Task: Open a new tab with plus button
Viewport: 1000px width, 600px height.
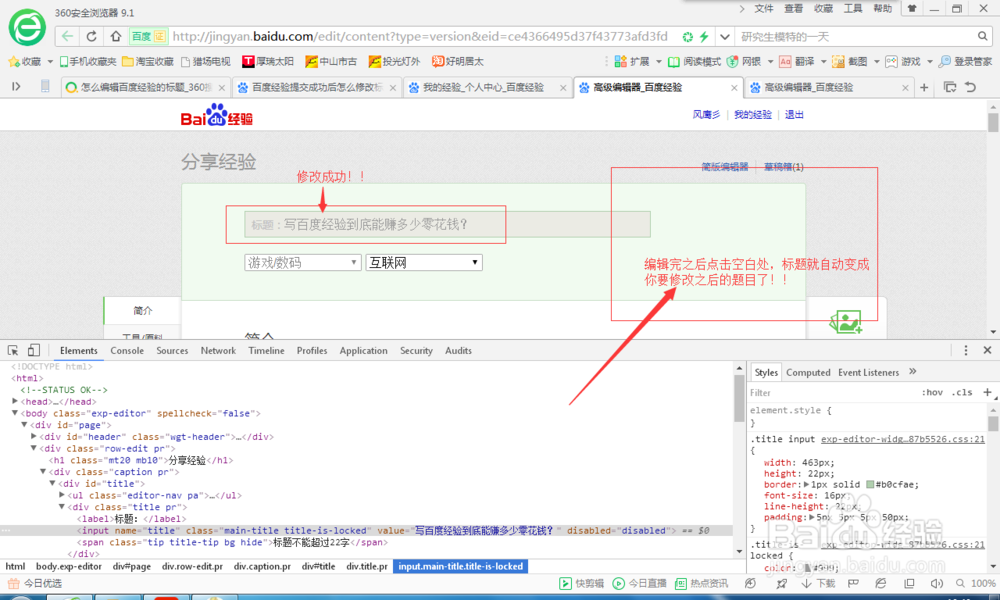Action: click(924, 87)
